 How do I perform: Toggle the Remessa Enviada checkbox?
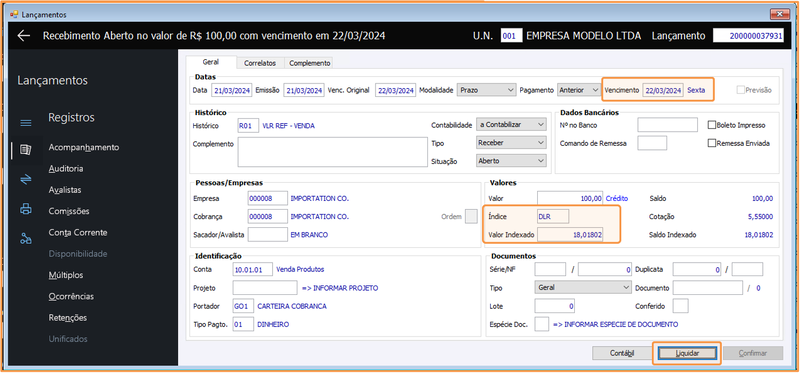[x=712, y=143]
